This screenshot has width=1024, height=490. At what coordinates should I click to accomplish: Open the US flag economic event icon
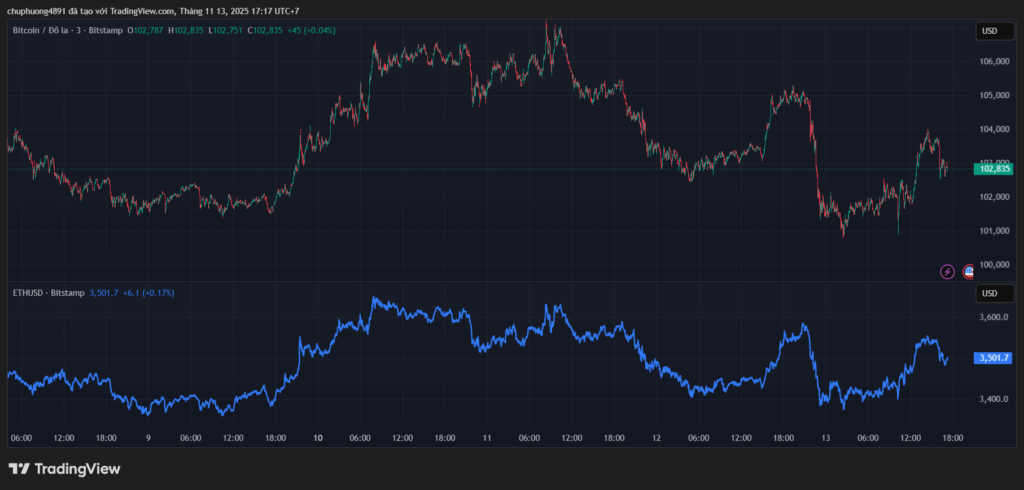coord(968,271)
